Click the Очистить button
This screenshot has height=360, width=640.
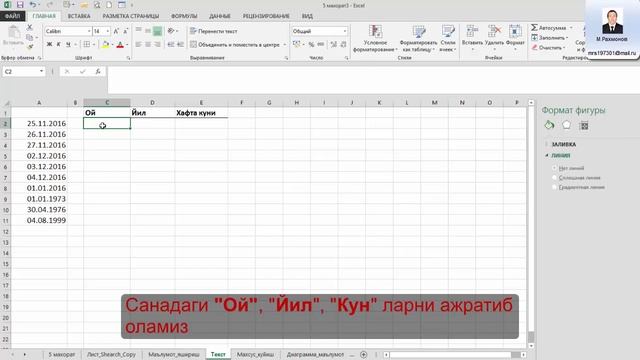pyautogui.click(x=549, y=47)
